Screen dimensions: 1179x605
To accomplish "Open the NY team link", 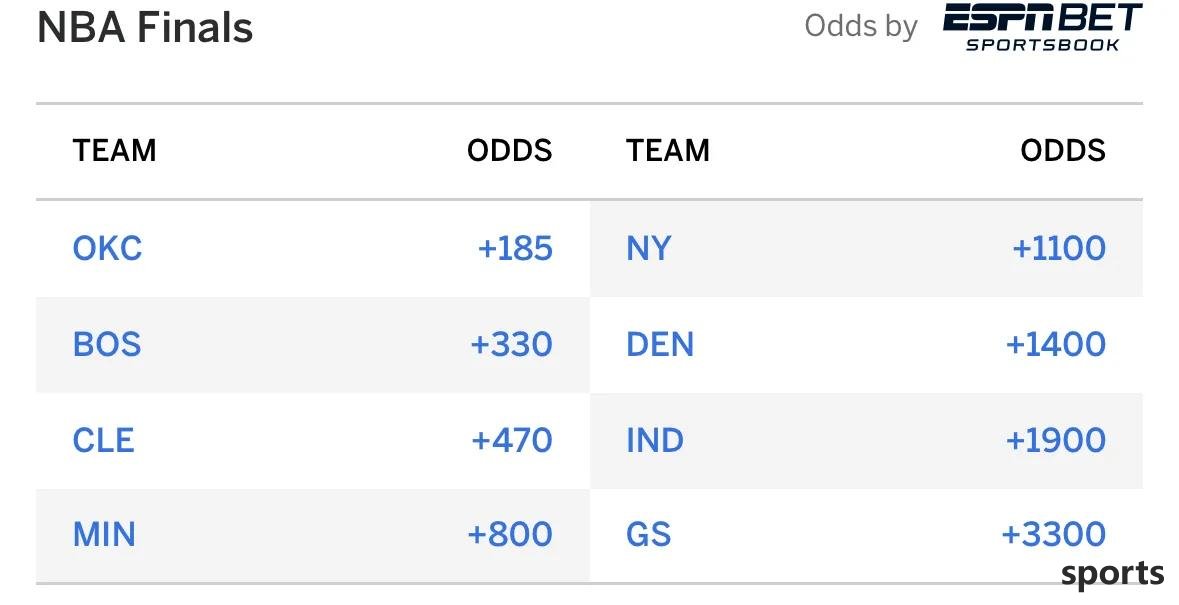I will (x=648, y=249).
